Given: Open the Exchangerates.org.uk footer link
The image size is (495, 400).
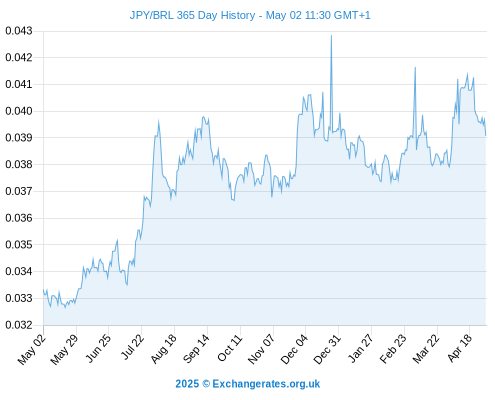Looking at the screenshot, I should (248, 384).
